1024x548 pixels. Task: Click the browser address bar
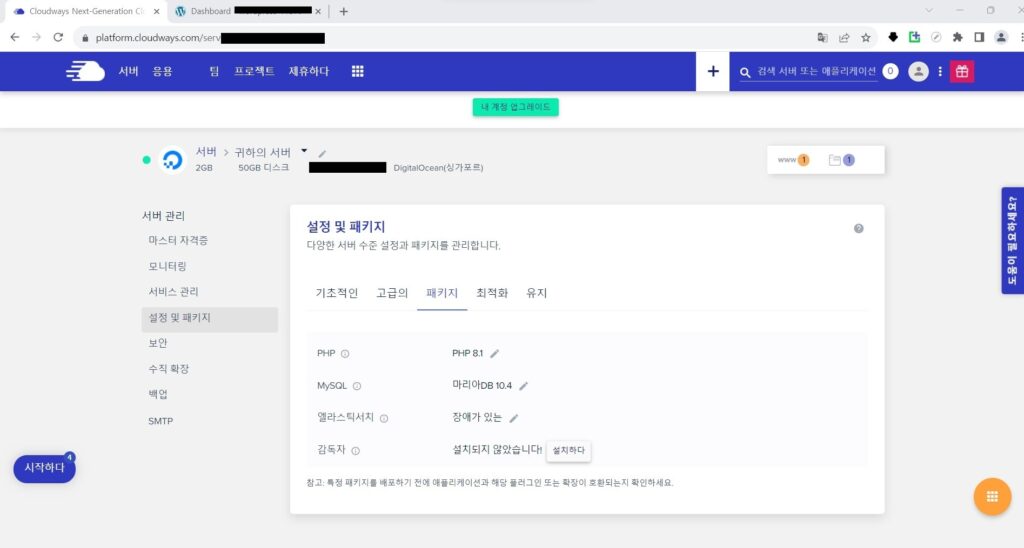pos(444,38)
